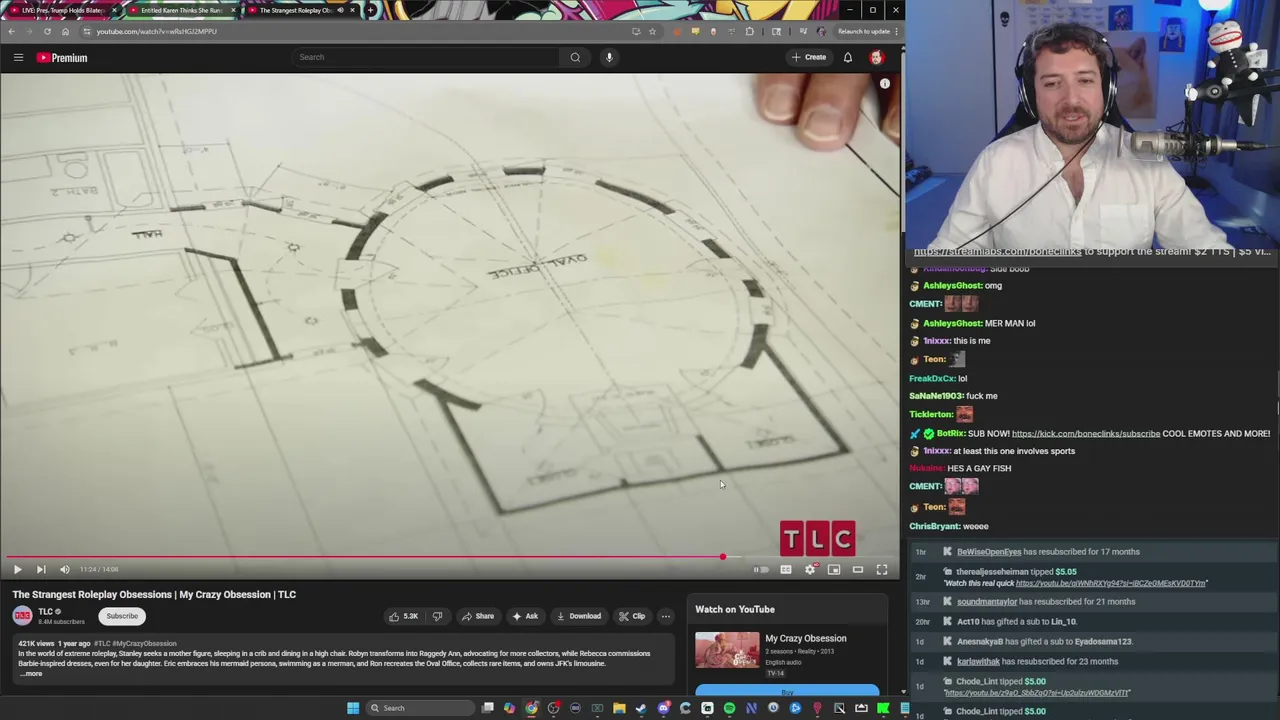1280x720 pixels.
Task: Go to YouTube Premium home logo
Action: (63, 57)
